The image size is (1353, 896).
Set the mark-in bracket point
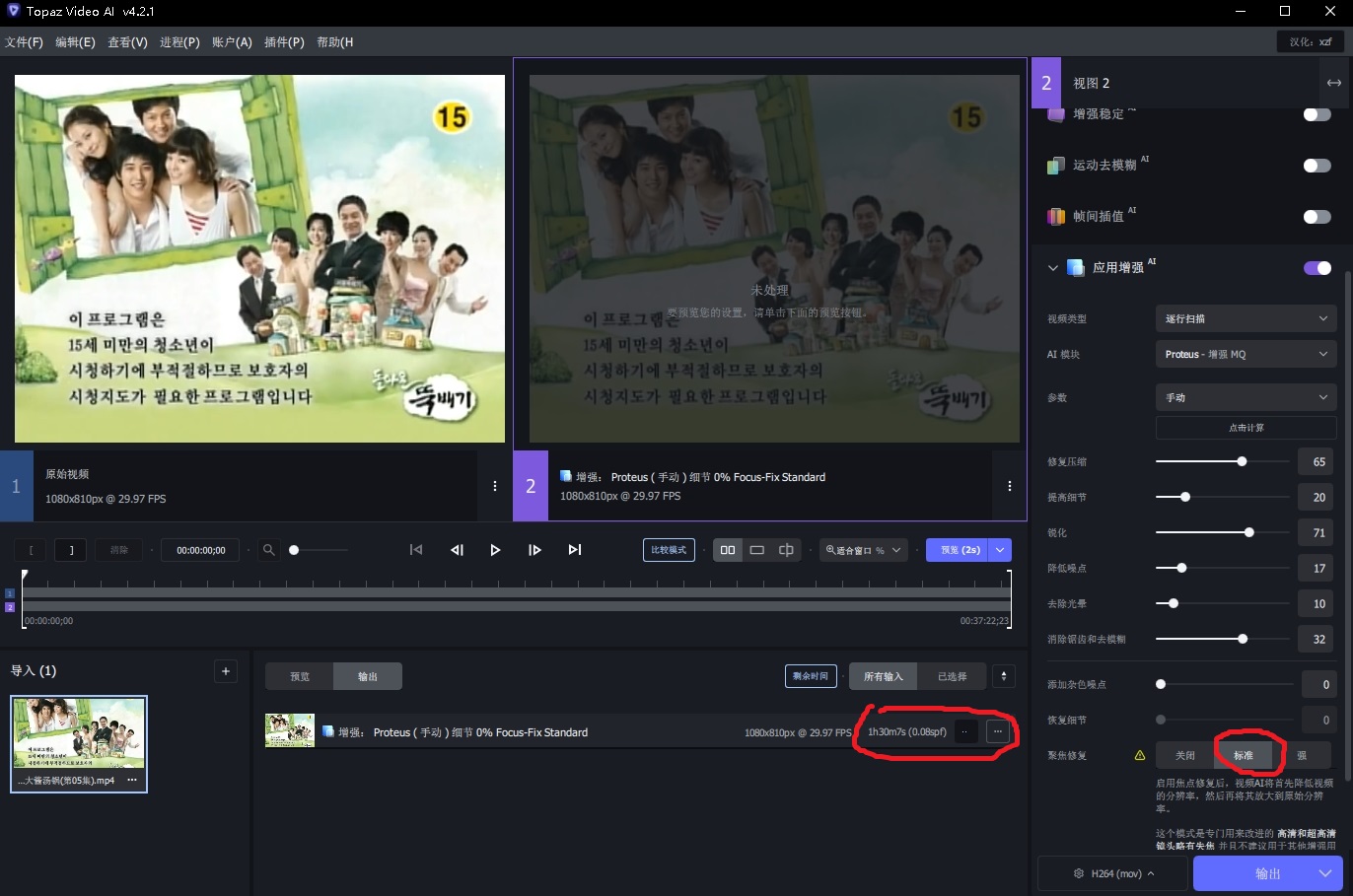(x=31, y=550)
